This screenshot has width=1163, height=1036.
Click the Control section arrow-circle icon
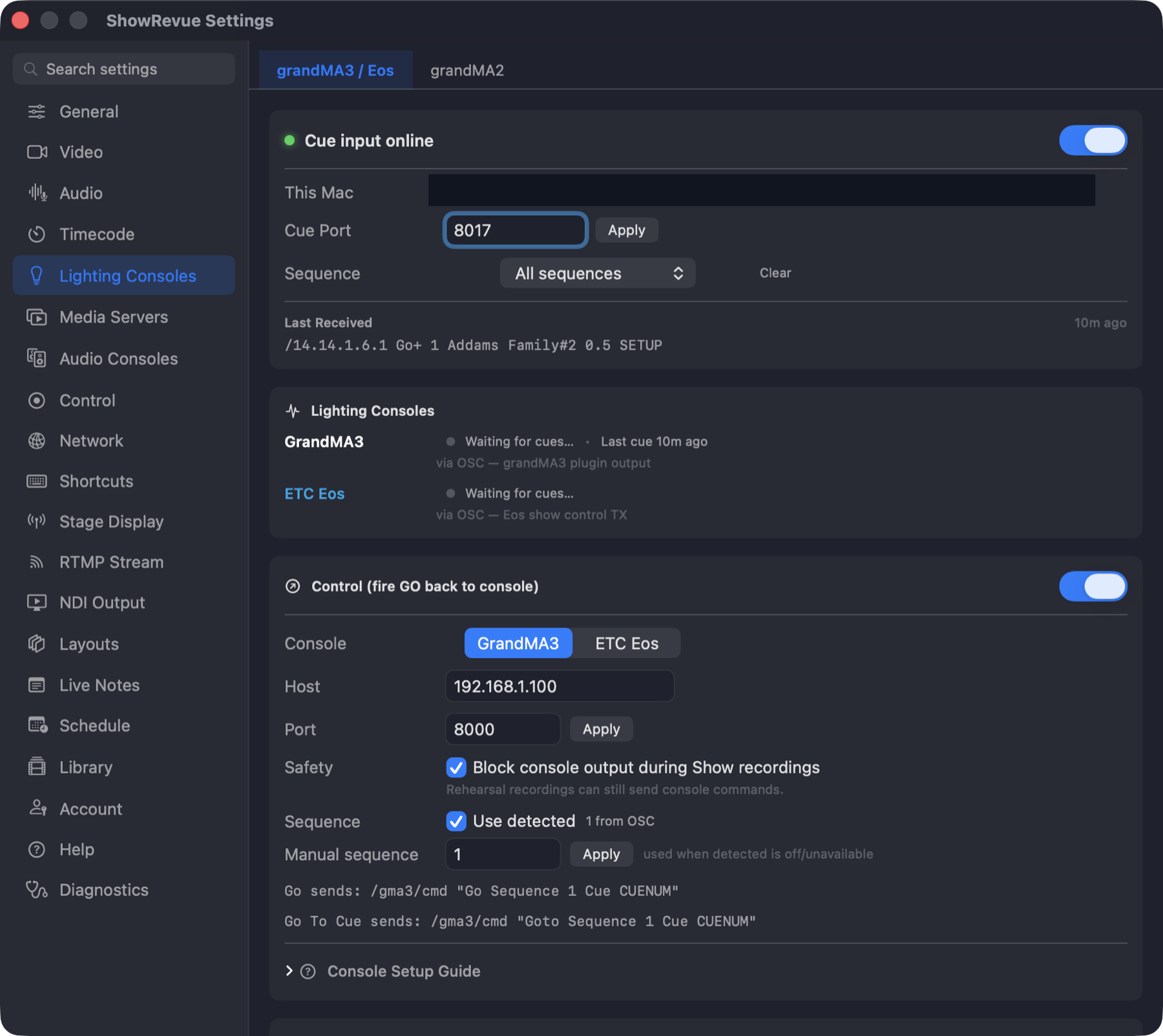pos(293,586)
